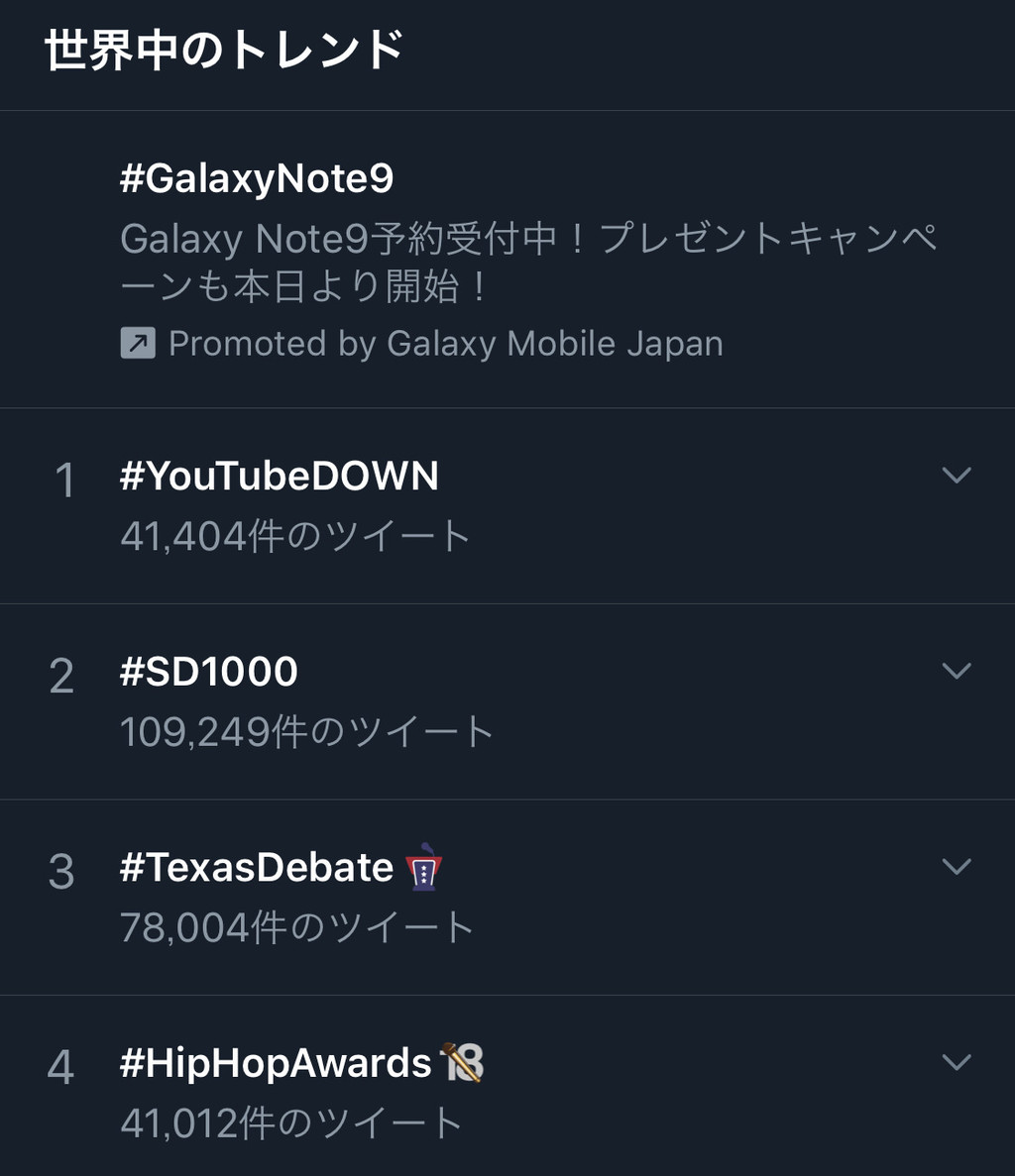
Task: Click Promoted by Galaxy Mobile Japan
Action: pos(445,344)
